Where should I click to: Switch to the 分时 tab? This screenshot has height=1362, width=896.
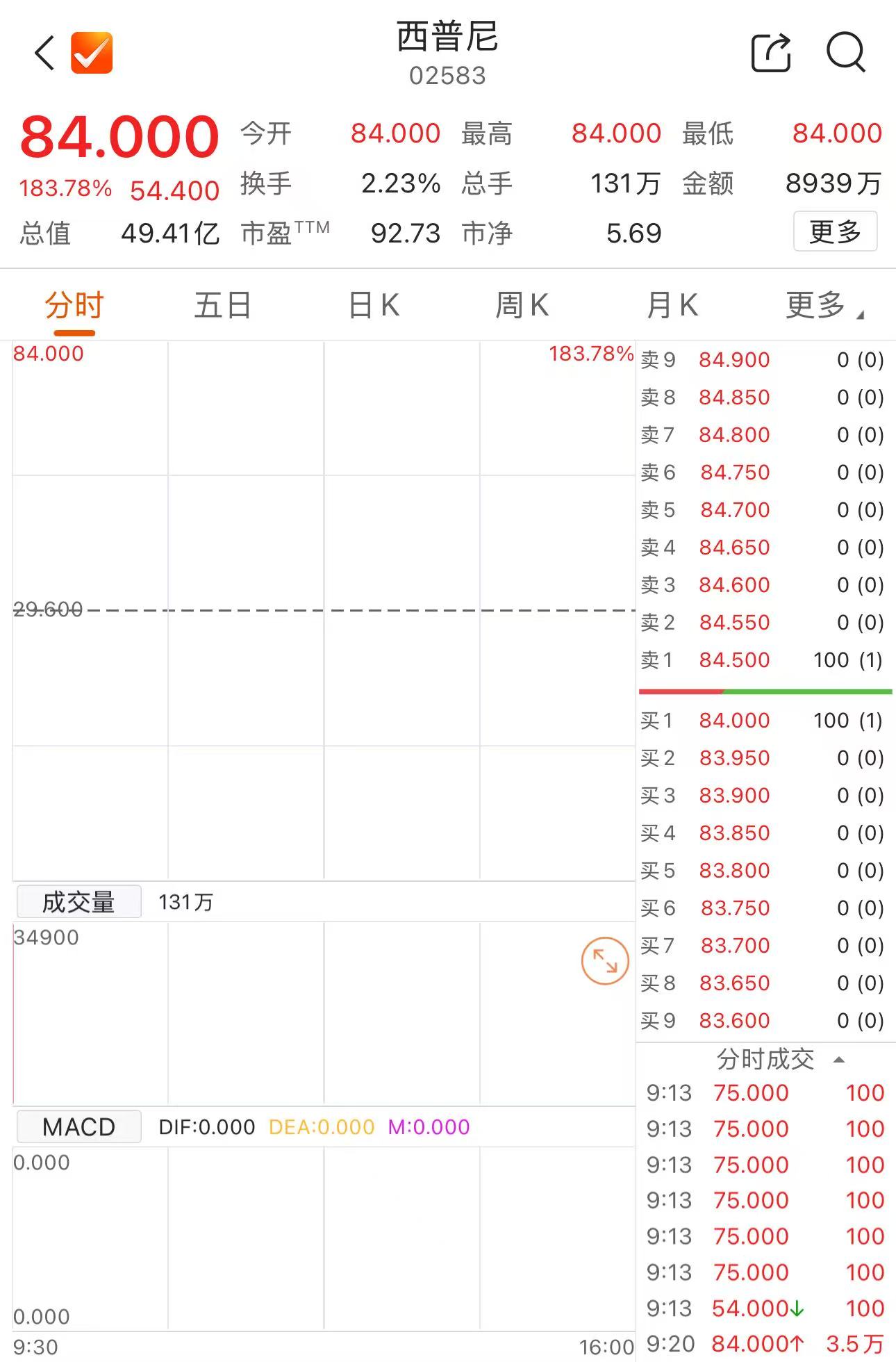74,306
